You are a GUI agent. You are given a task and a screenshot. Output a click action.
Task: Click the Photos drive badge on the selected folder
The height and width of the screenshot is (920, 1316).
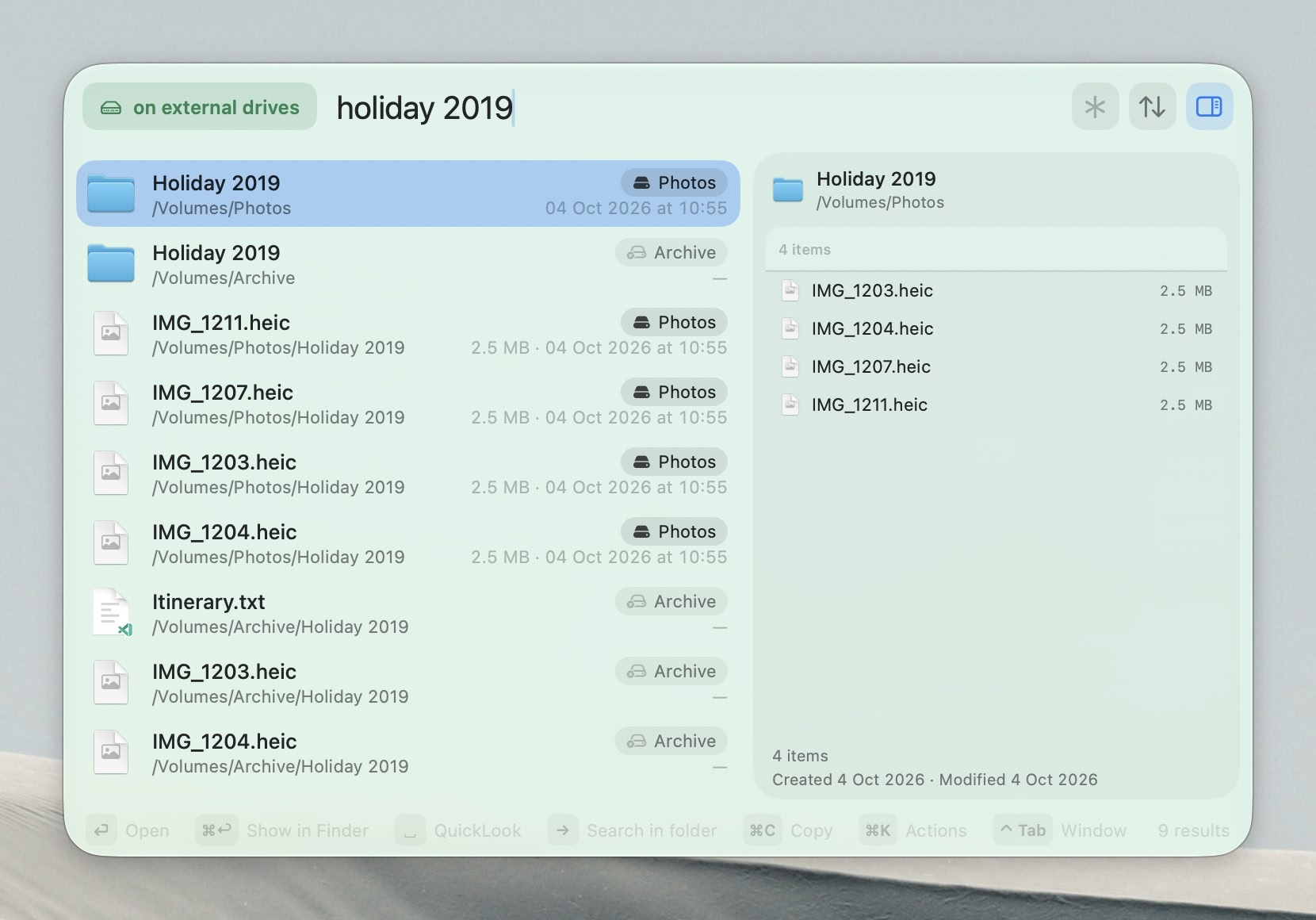click(x=674, y=182)
